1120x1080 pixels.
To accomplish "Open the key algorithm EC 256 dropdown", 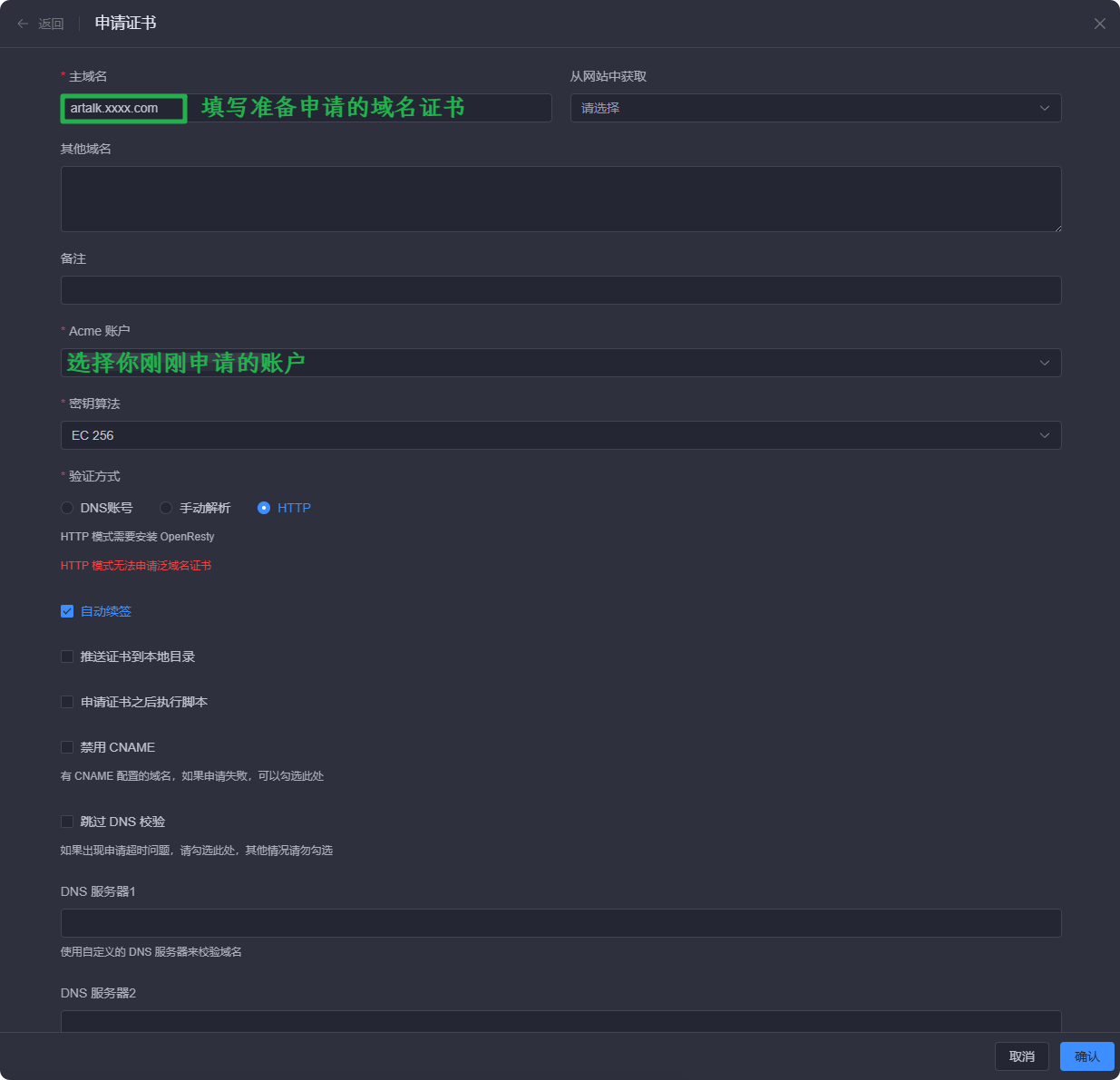I will 560,435.
